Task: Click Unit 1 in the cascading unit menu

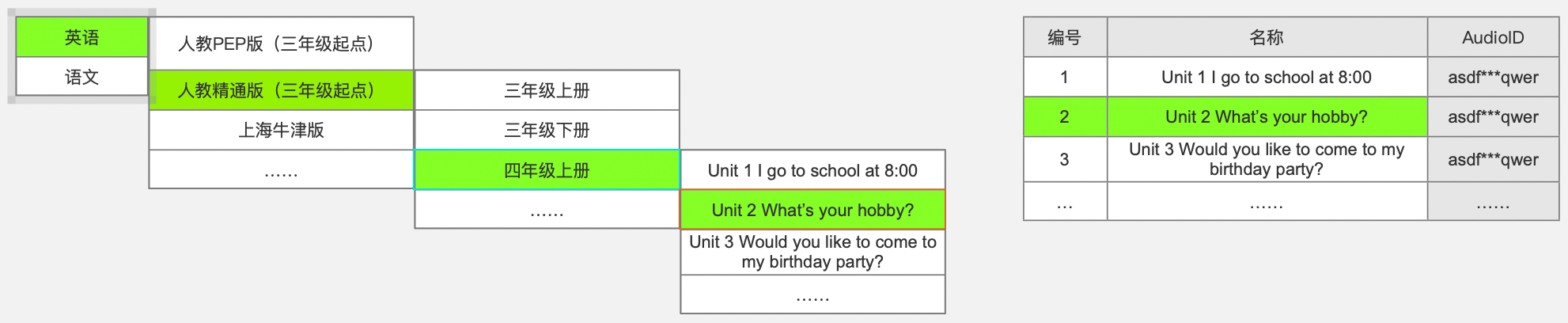Action: 812,170
